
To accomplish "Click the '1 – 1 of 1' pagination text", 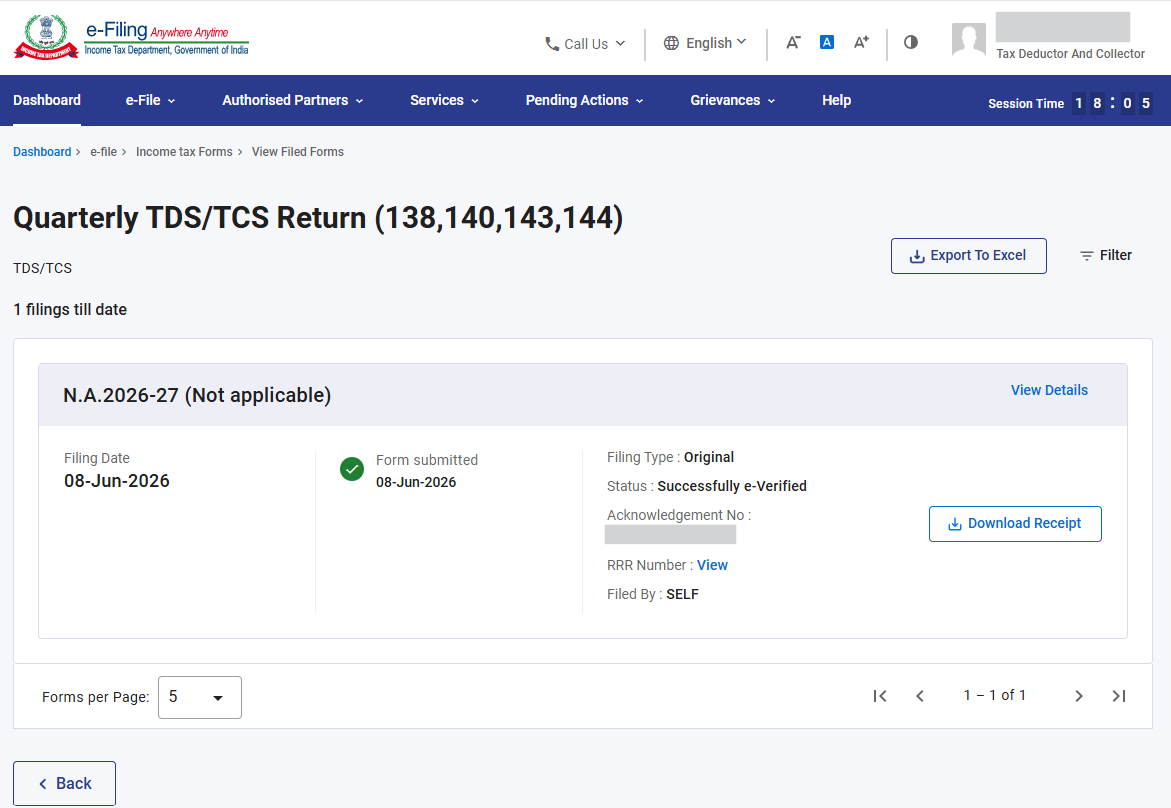I will [994, 695].
